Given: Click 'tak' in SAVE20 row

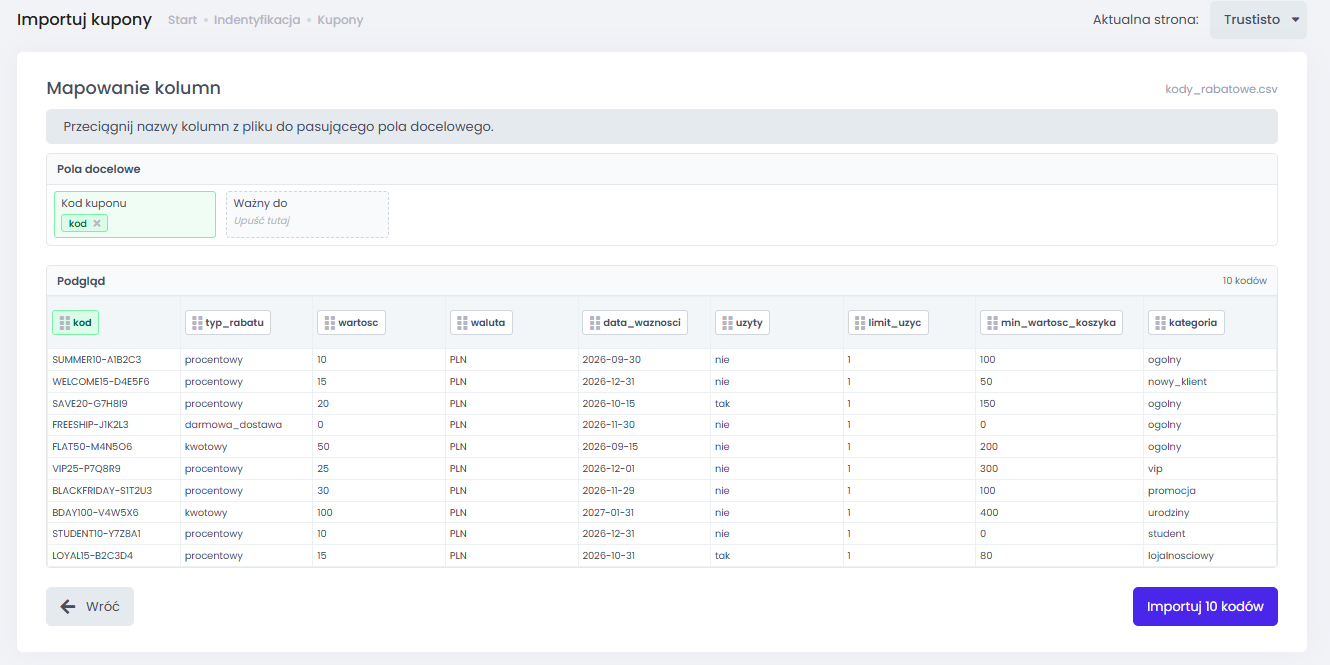Looking at the screenshot, I should (722, 403).
